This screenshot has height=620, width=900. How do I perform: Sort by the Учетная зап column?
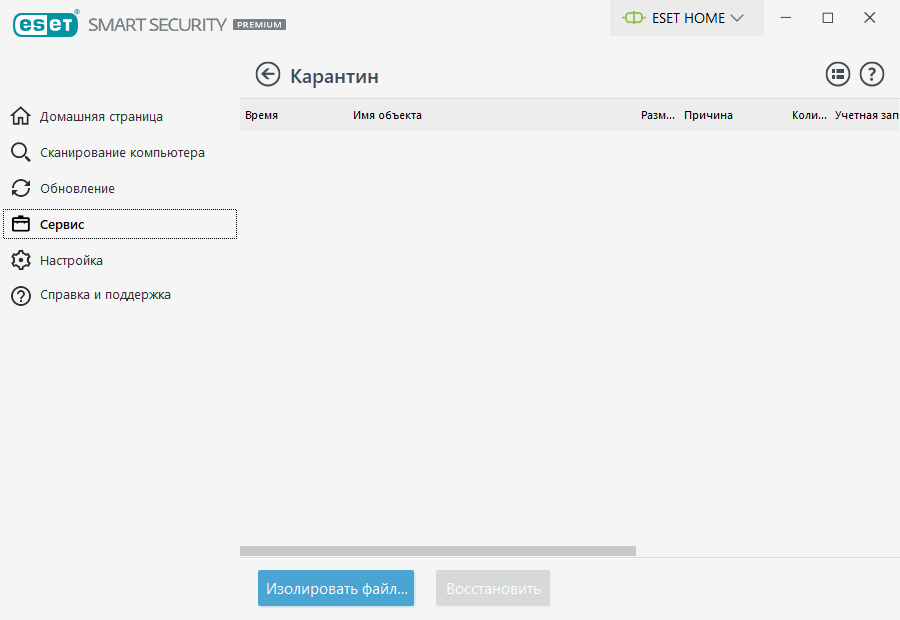pos(866,115)
